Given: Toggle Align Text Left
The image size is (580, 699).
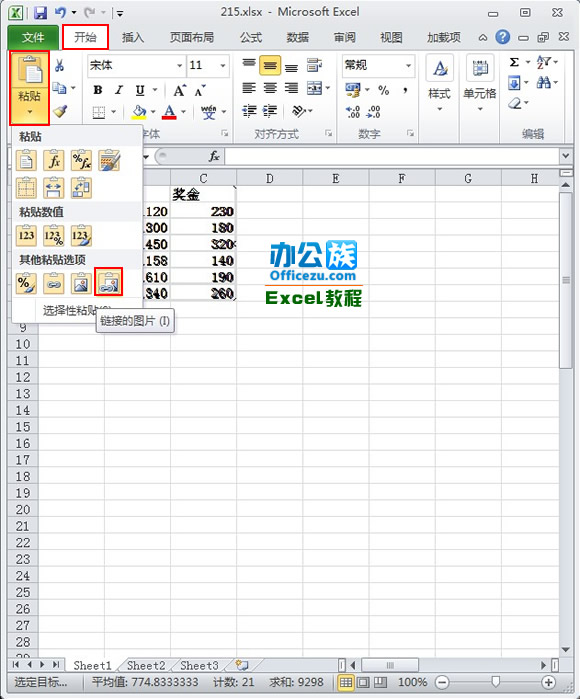Looking at the screenshot, I should coord(249,88).
